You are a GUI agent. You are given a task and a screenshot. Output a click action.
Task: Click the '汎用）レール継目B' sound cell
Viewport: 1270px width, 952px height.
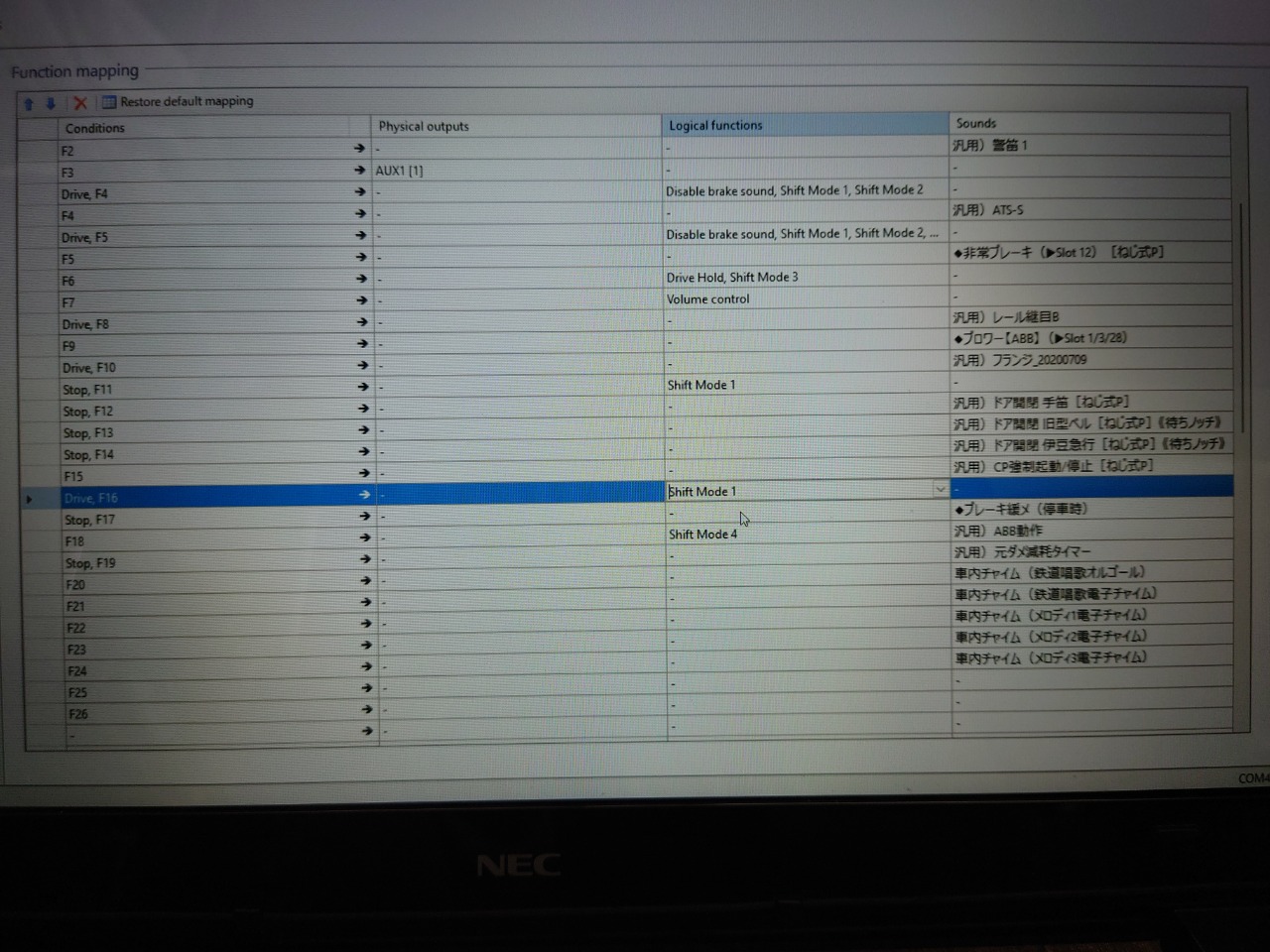pos(1090,317)
